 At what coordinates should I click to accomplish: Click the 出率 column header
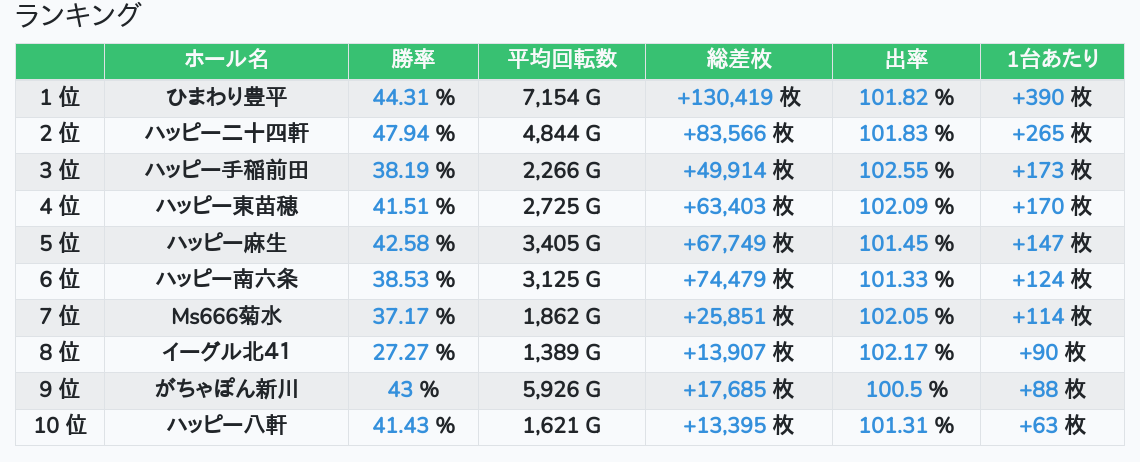(906, 60)
